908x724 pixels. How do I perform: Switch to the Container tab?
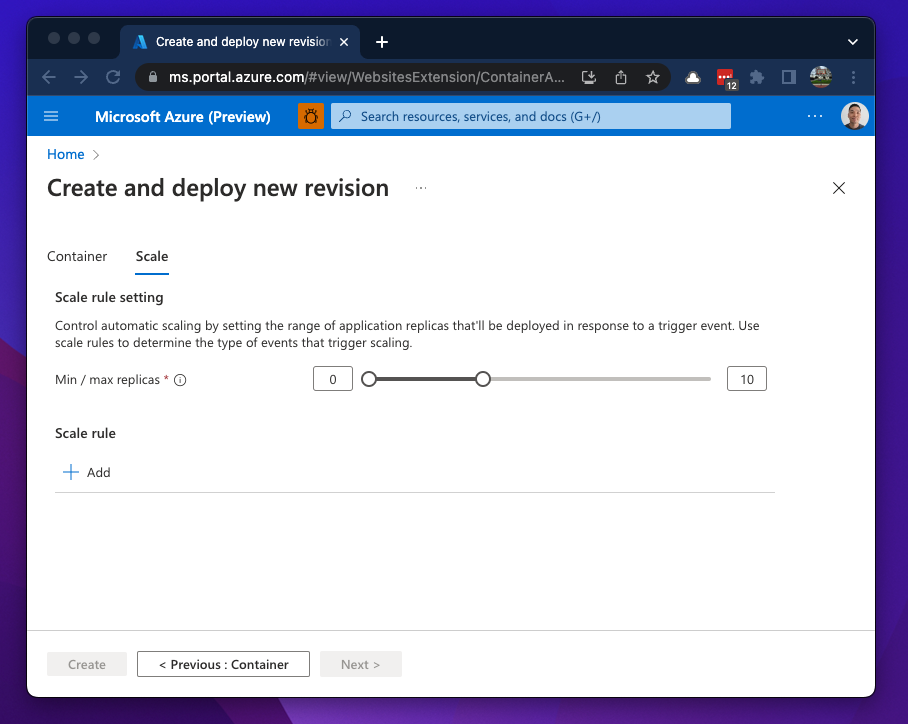point(77,257)
